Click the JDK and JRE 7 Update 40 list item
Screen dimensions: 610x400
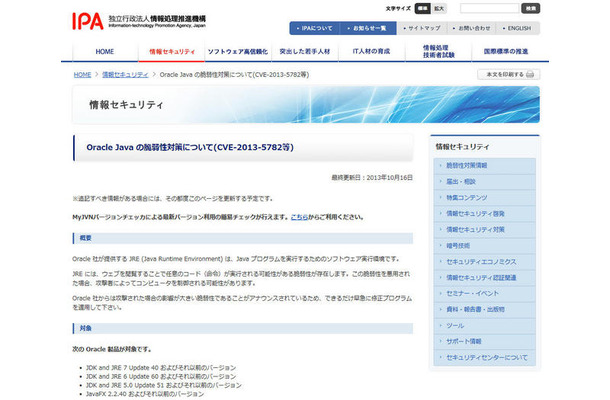pyautogui.click(x=161, y=367)
